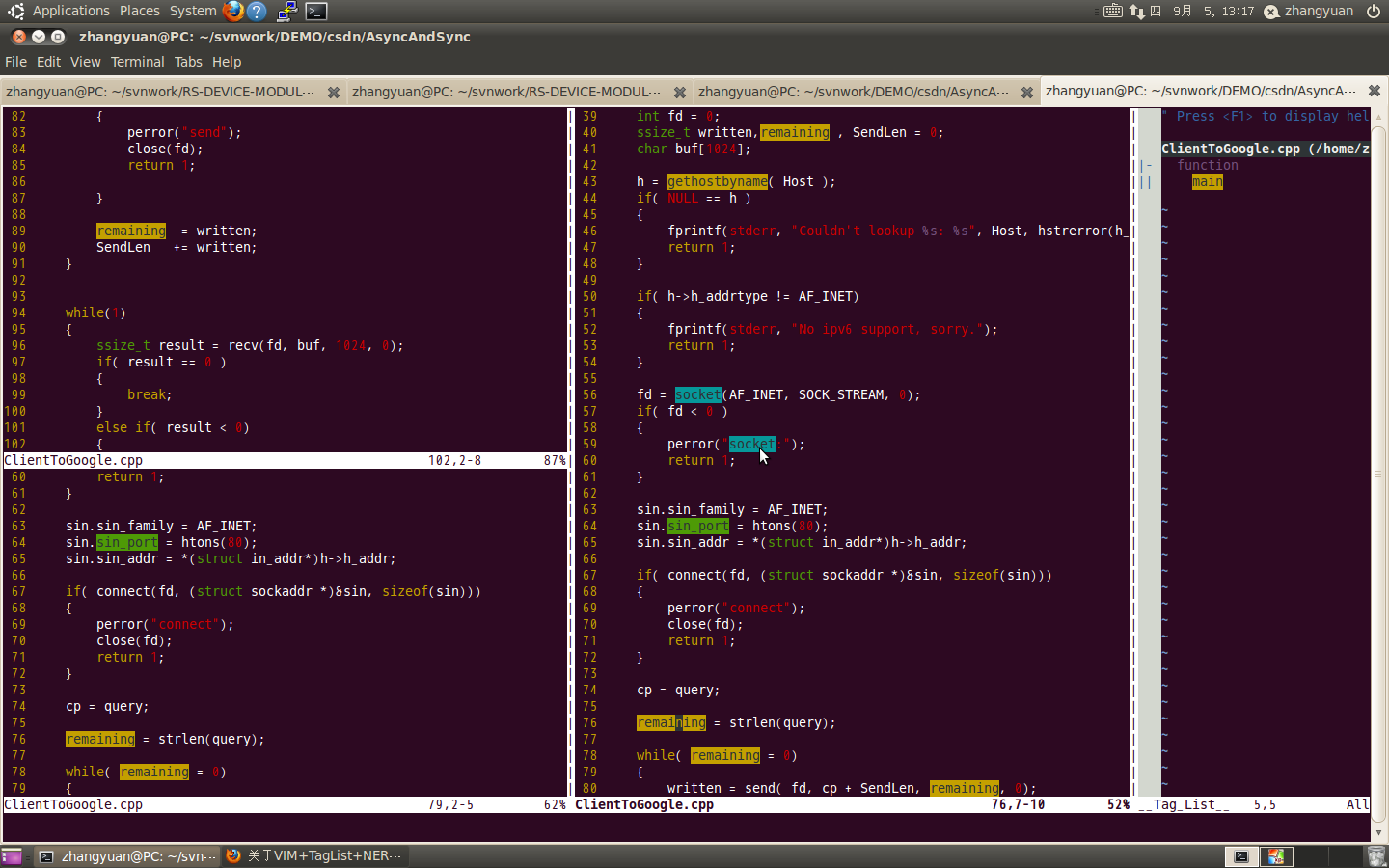Click the __Tag_List__ status line label

1185,805
